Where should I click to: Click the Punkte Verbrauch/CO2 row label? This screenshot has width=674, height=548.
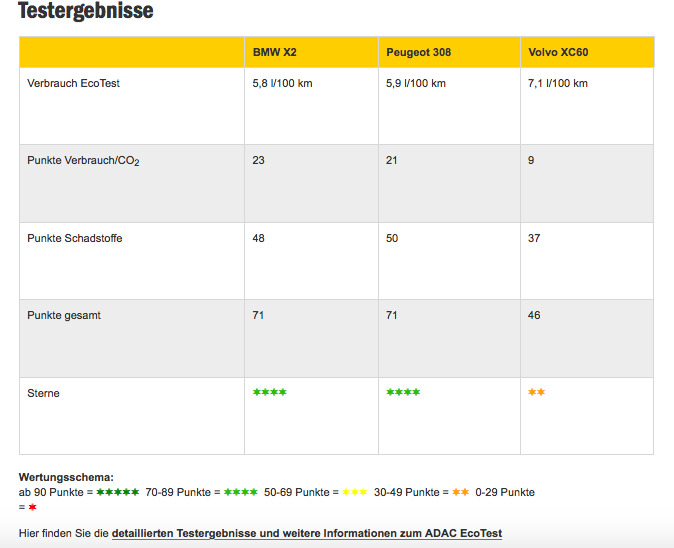click(83, 161)
